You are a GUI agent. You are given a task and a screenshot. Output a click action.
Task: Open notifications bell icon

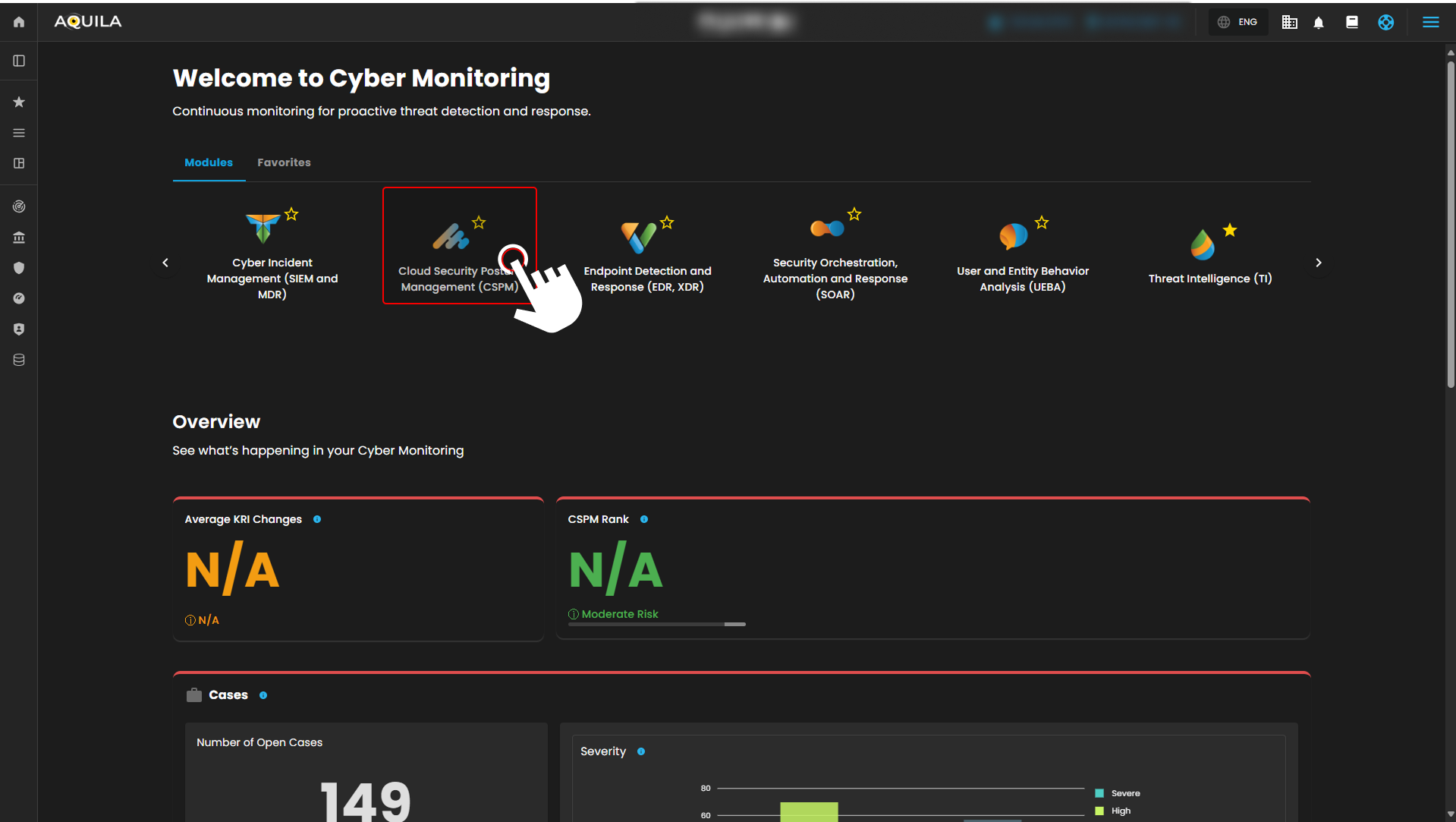(x=1319, y=23)
